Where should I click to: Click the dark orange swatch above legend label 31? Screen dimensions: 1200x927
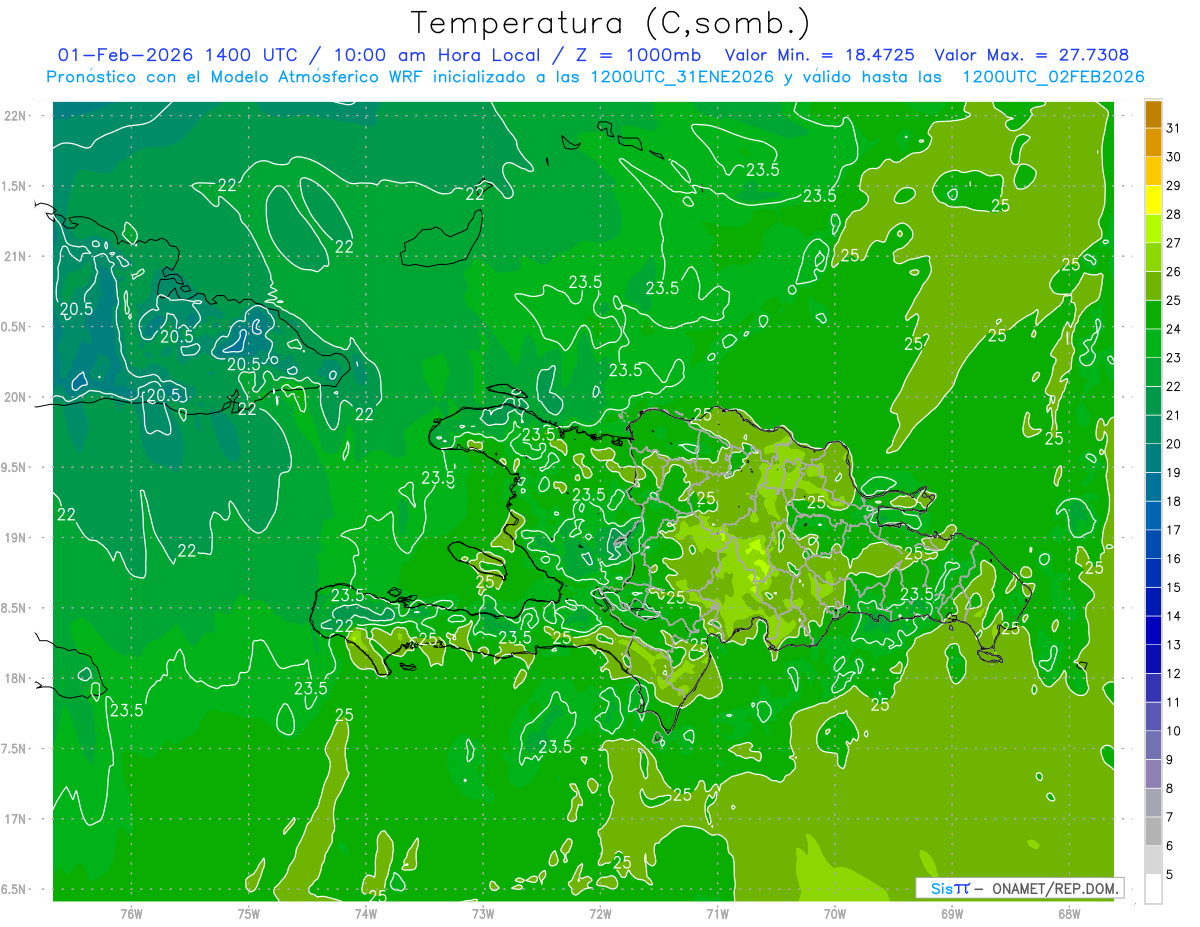click(1153, 114)
